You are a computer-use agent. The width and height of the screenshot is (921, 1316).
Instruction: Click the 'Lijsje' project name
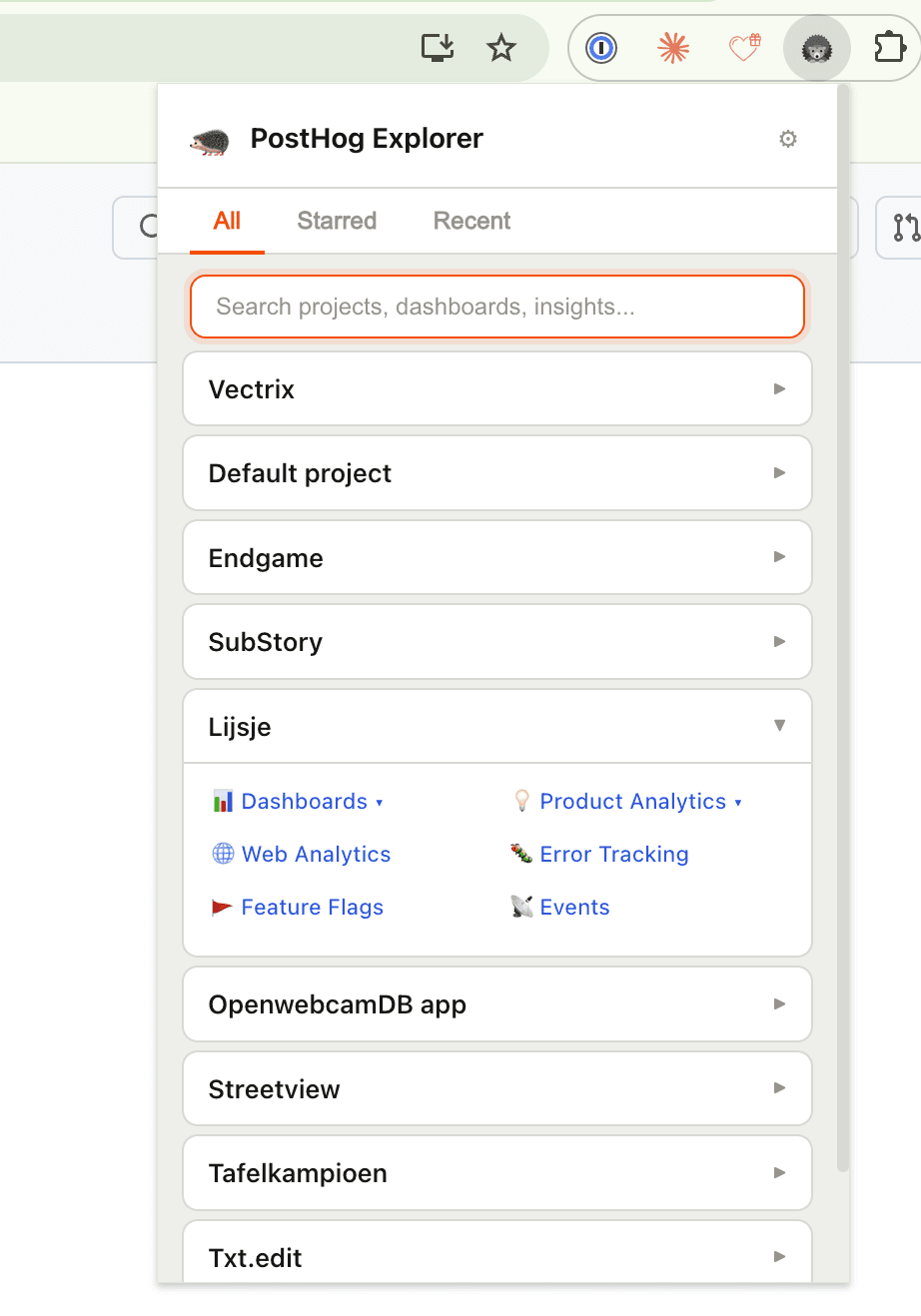pyautogui.click(x=240, y=727)
